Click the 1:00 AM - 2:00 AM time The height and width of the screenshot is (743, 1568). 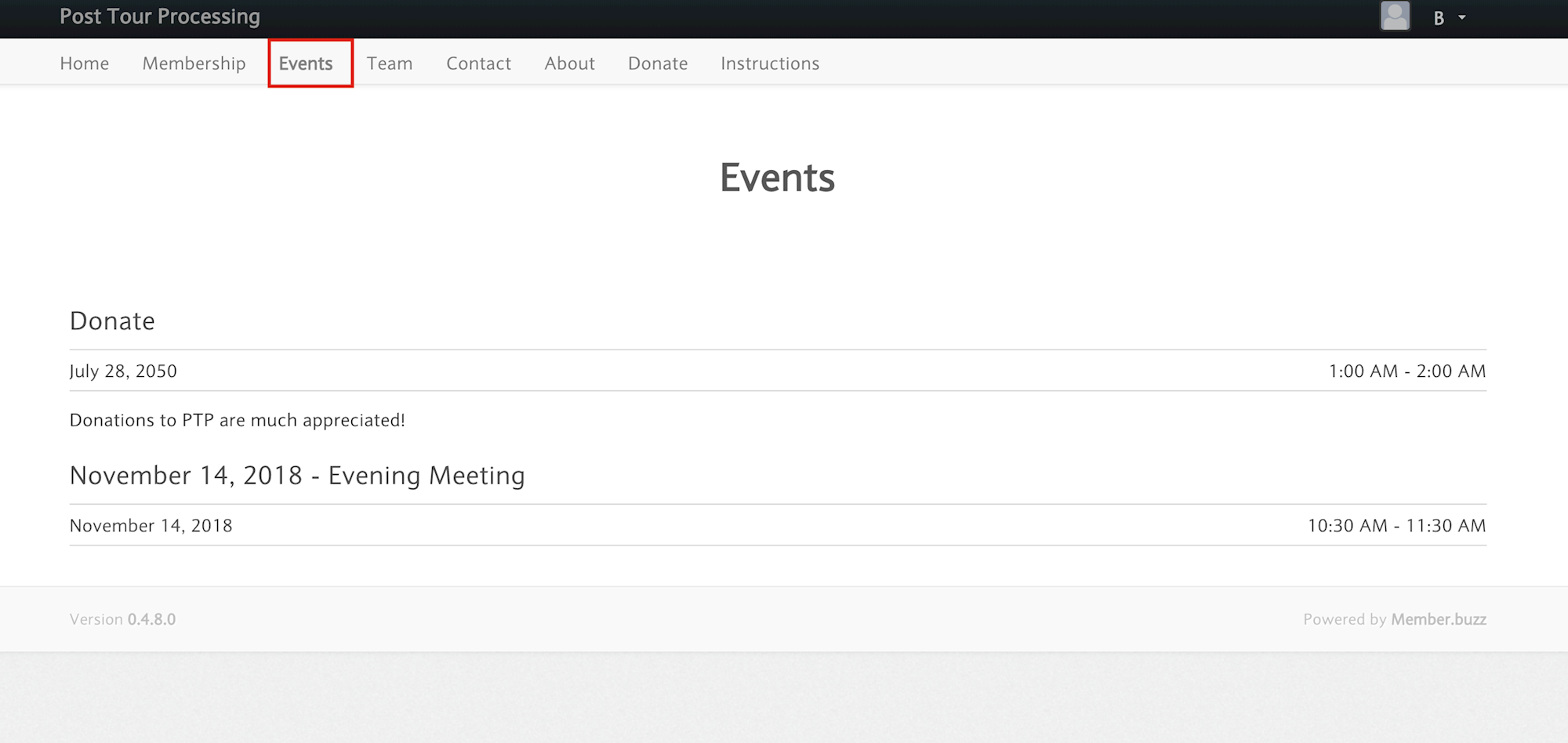point(1406,371)
